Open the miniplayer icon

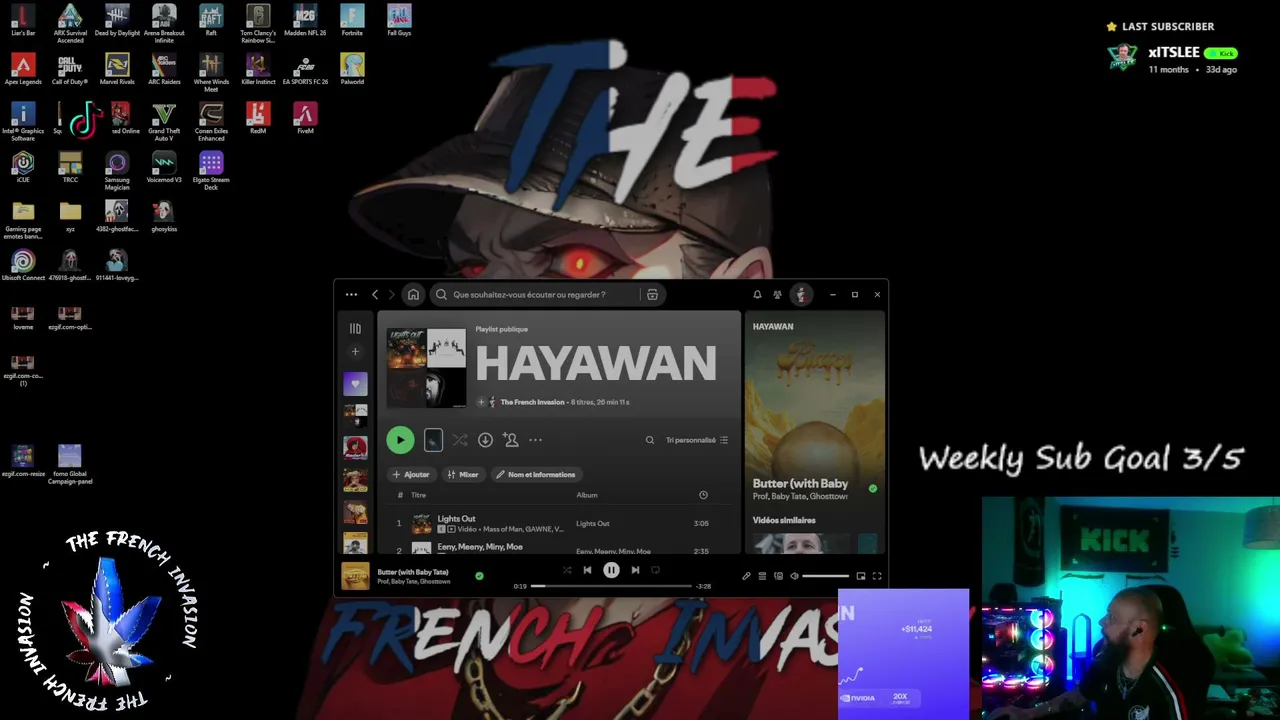860,576
